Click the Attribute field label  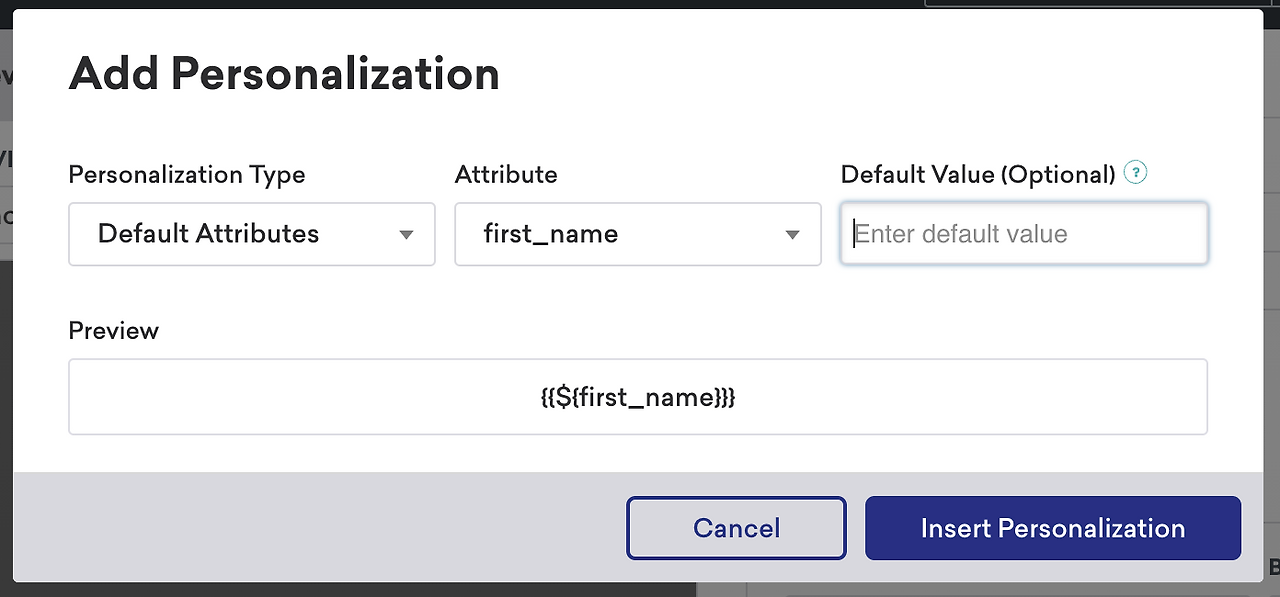[506, 174]
